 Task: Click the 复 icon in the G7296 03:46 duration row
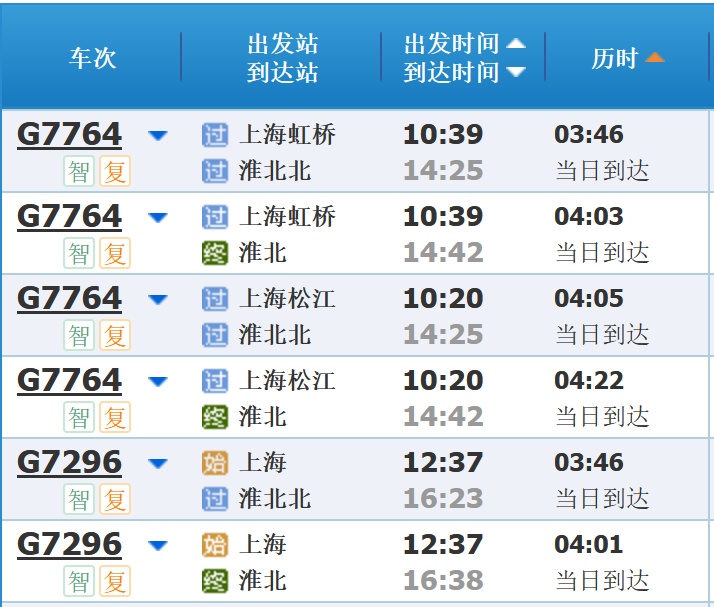116,500
